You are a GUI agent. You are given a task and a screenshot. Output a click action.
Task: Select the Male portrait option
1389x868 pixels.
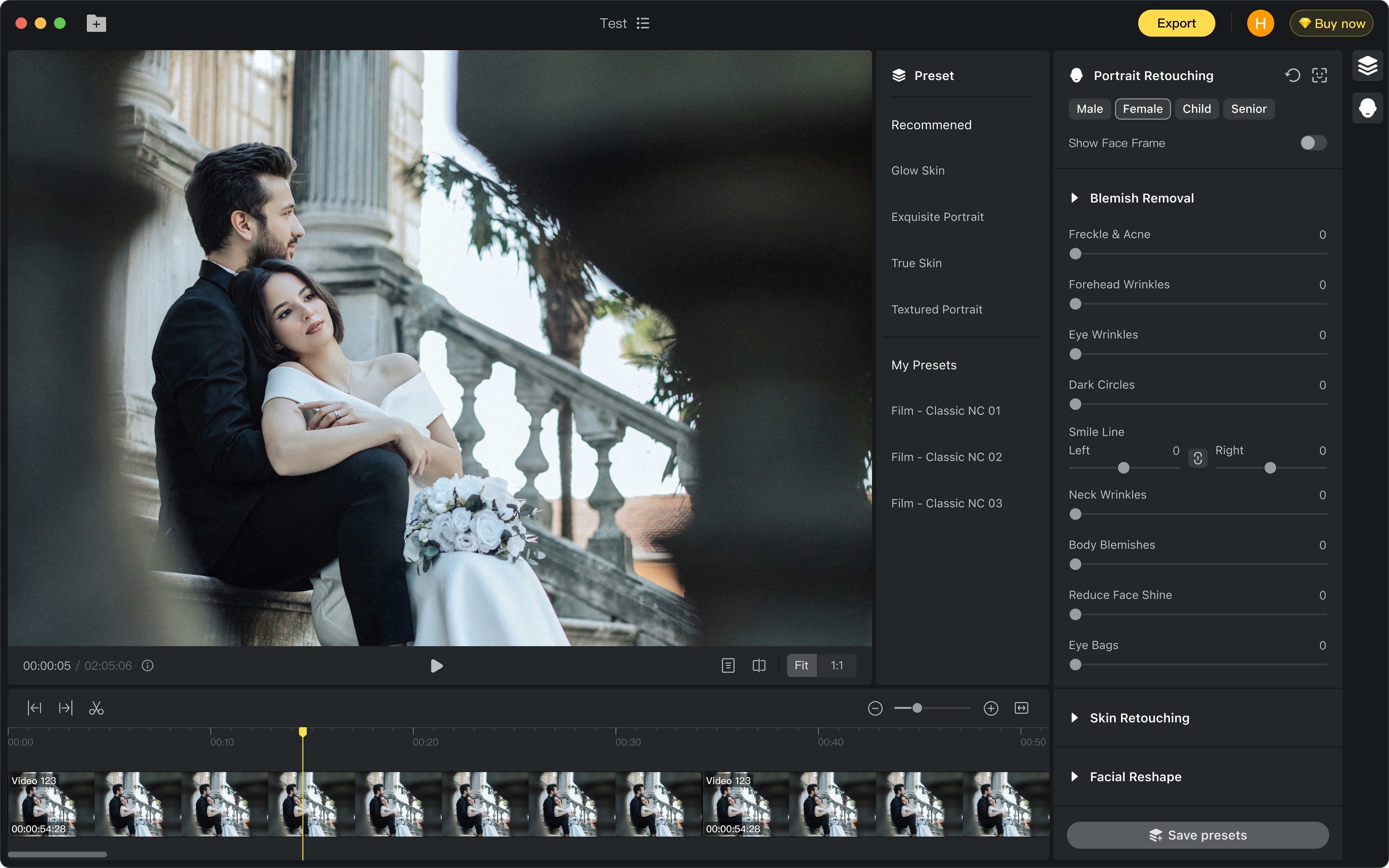(x=1089, y=109)
